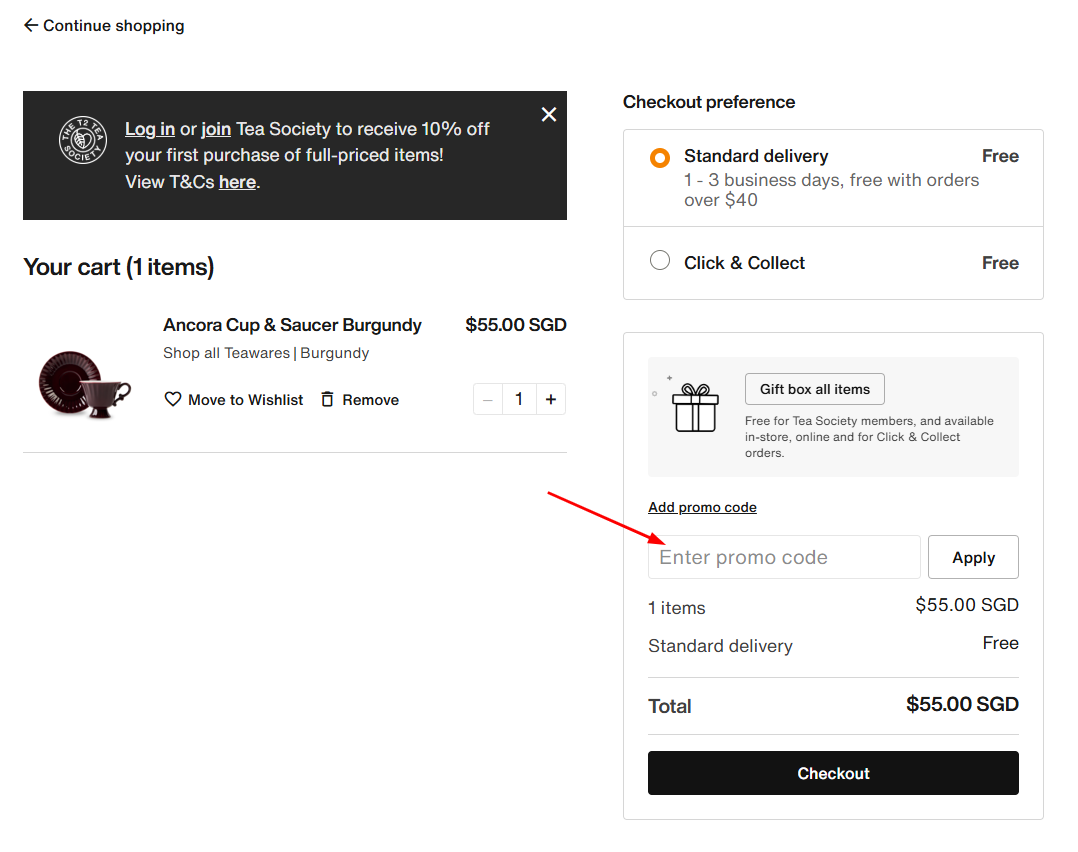Collapse the Add promo code section

tap(702, 508)
